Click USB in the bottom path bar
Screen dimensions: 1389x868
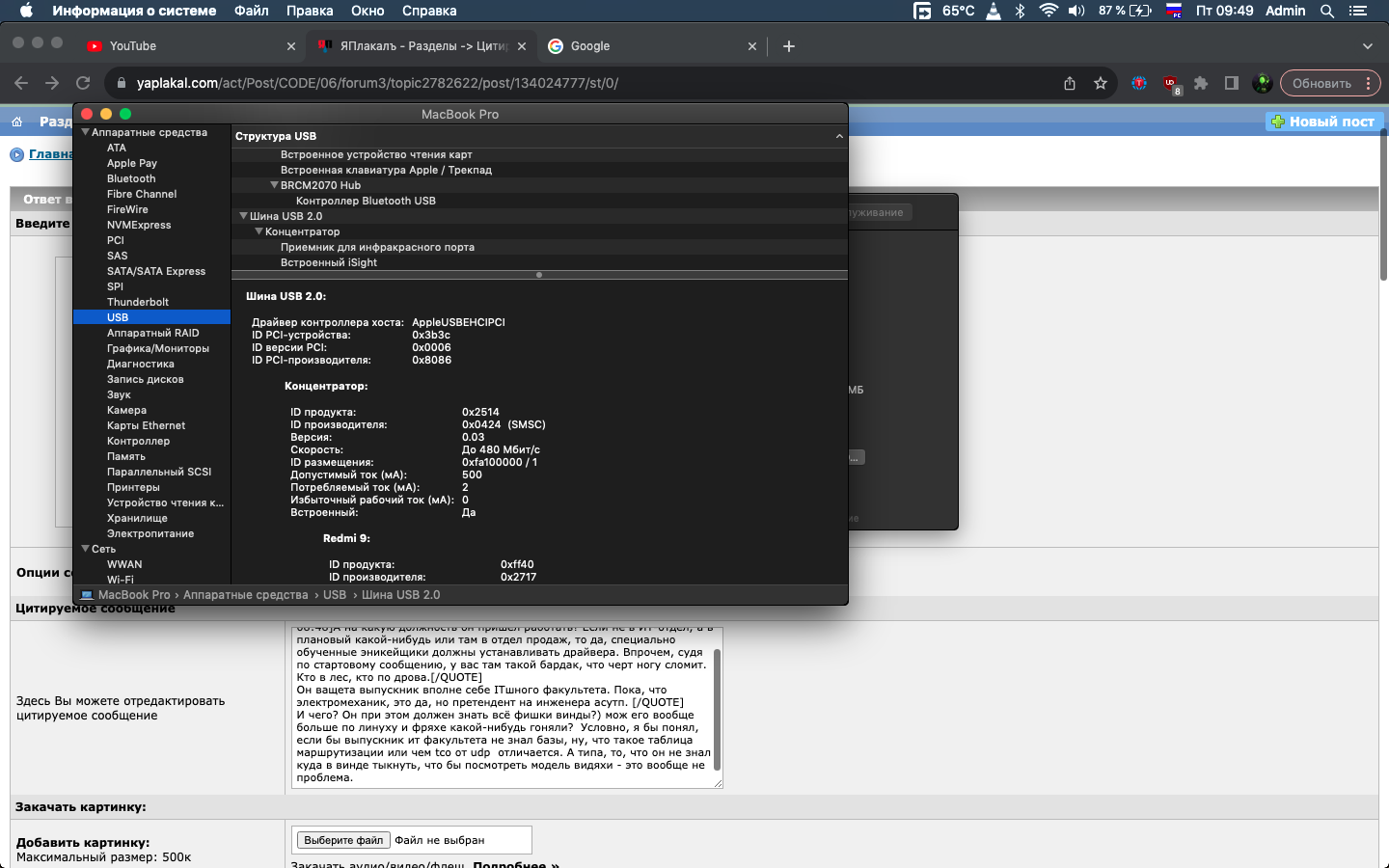click(335, 595)
